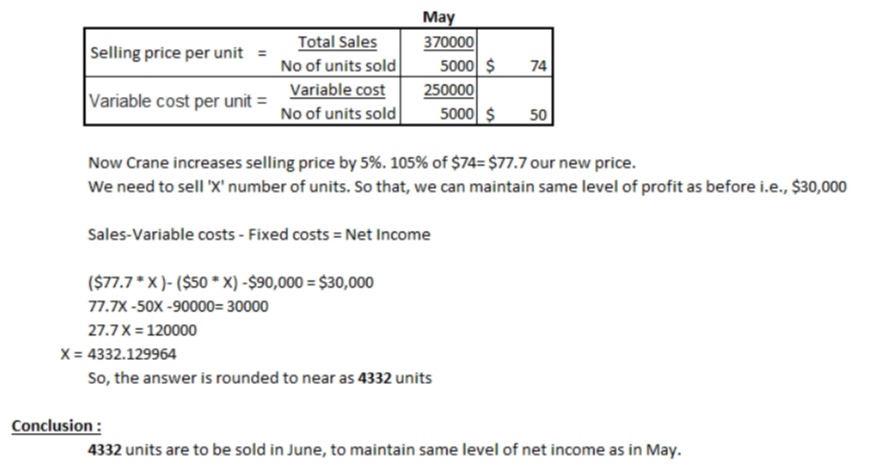Click the 'Variable cost per unit =' cell
This screenshot has width=871, height=476.
point(178,101)
